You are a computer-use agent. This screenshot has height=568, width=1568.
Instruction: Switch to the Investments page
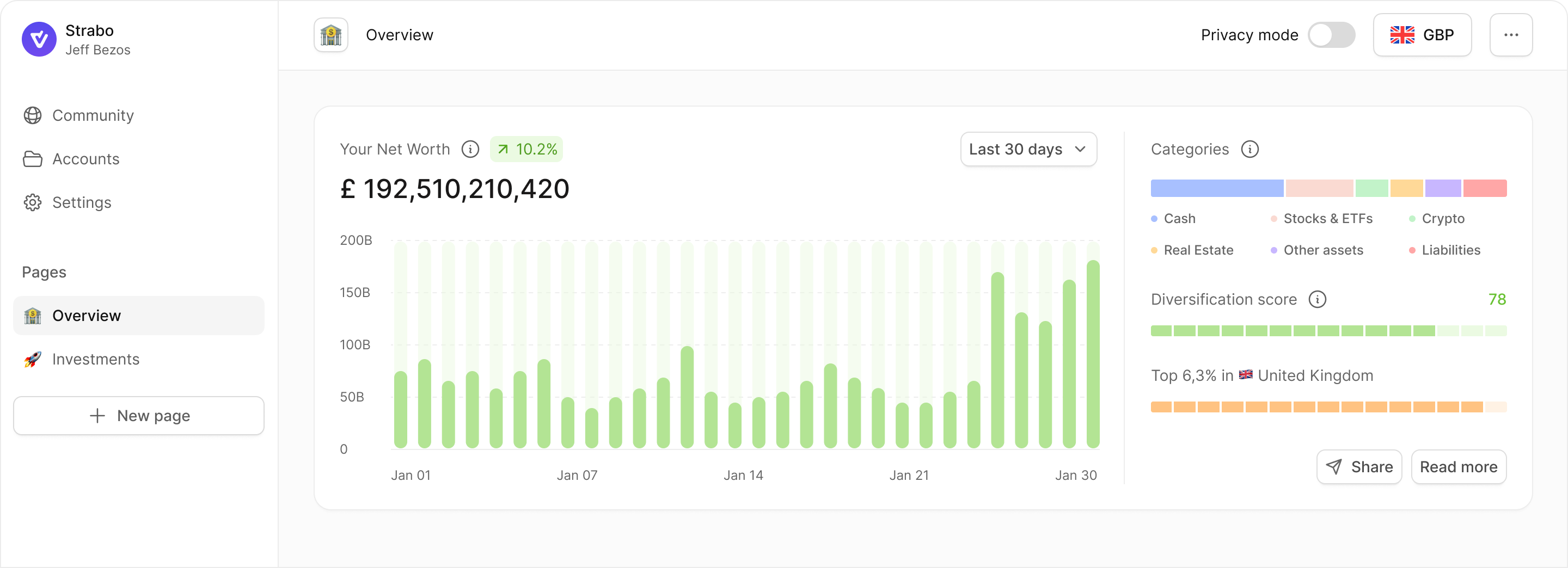pyautogui.click(x=96, y=359)
